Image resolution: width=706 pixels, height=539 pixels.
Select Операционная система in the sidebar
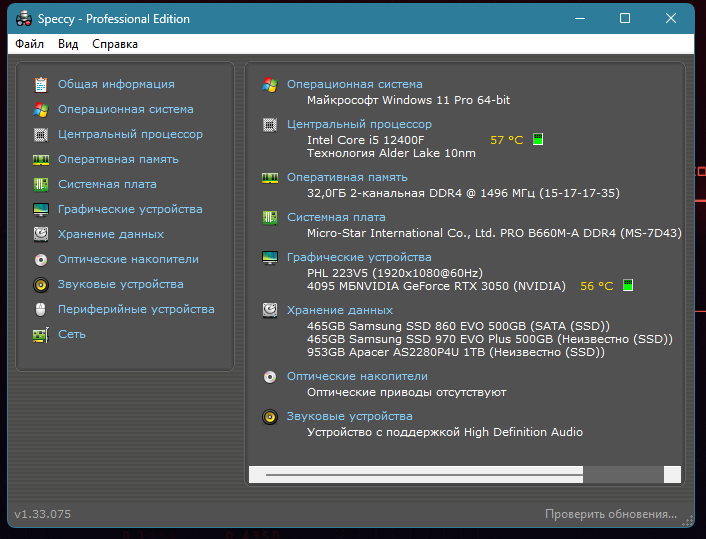(x=126, y=109)
